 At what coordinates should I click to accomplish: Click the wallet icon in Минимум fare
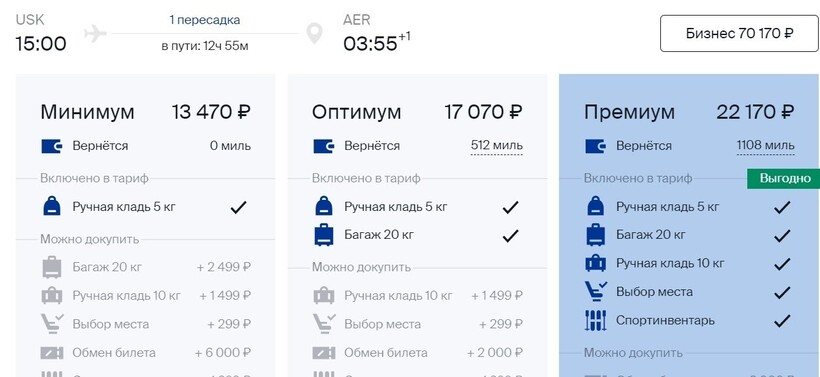52,146
